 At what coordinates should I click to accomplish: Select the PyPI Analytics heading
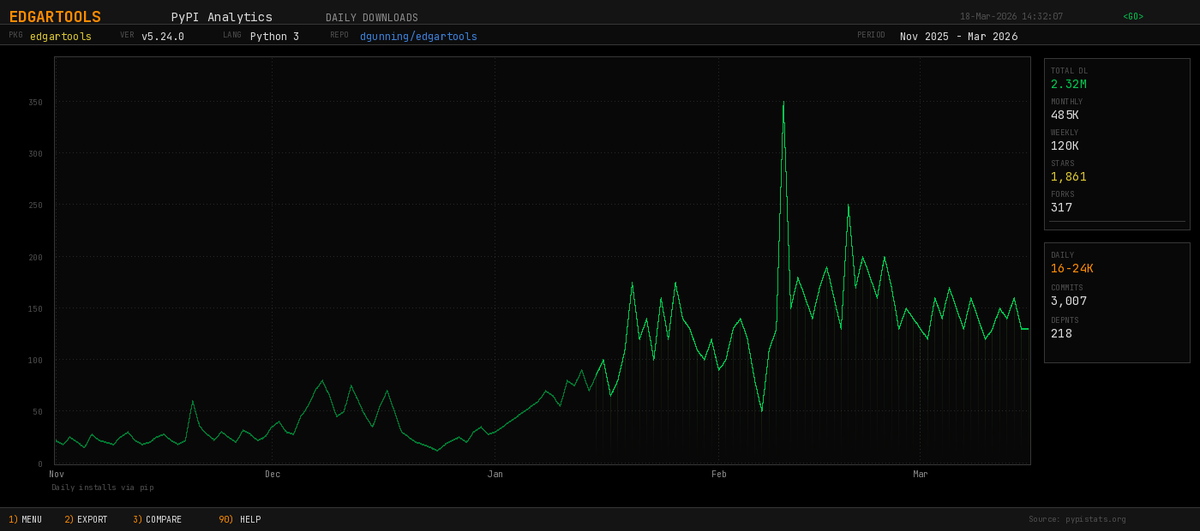[x=221, y=17]
